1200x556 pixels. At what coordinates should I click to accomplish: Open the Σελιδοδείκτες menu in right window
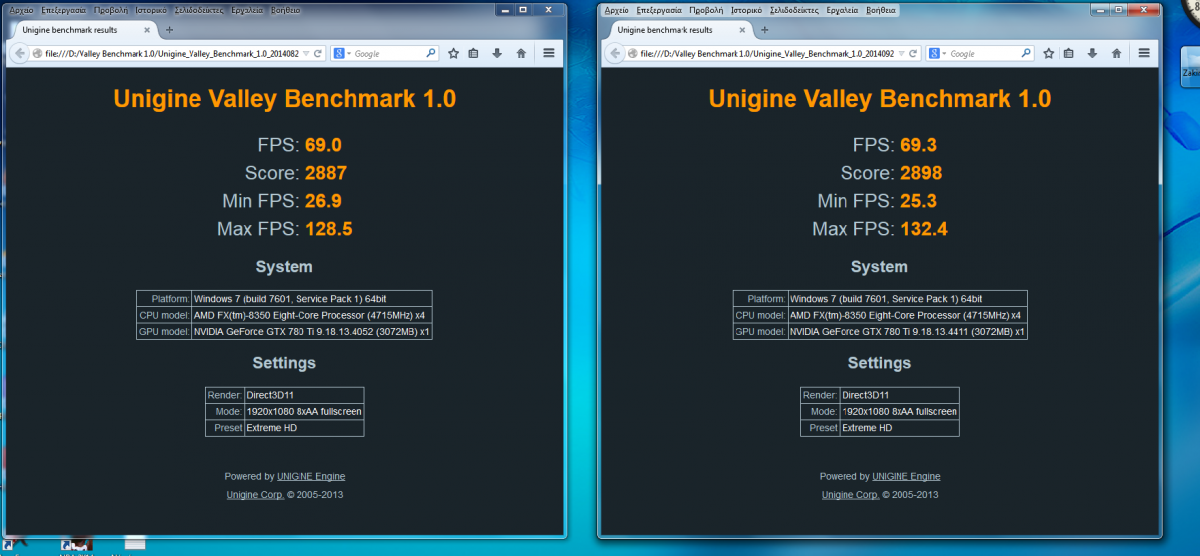coord(794,9)
